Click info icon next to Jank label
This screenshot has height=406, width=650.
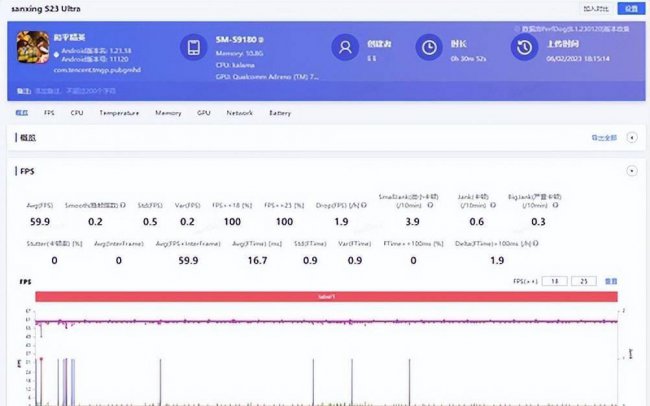tap(493, 205)
